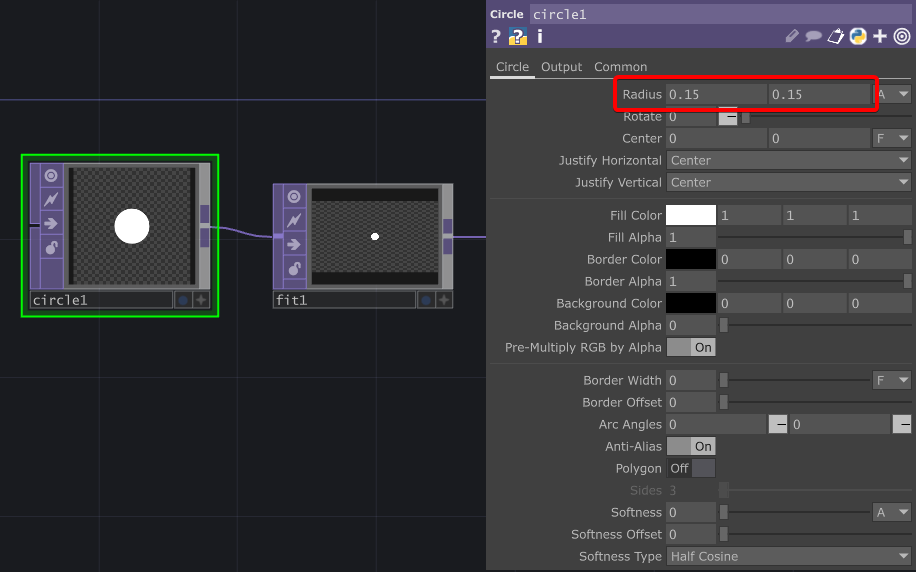Viewport: 916px width, 572px height.
Task: Select the circle1 node viewer thumbnail
Action: pos(132,226)
